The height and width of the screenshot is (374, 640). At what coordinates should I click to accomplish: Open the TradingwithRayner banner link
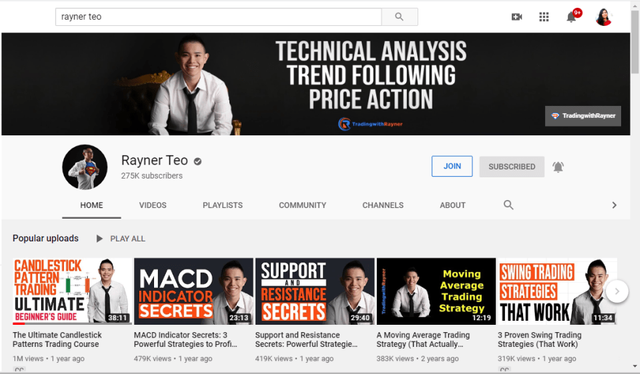click(x=583, y=116)
